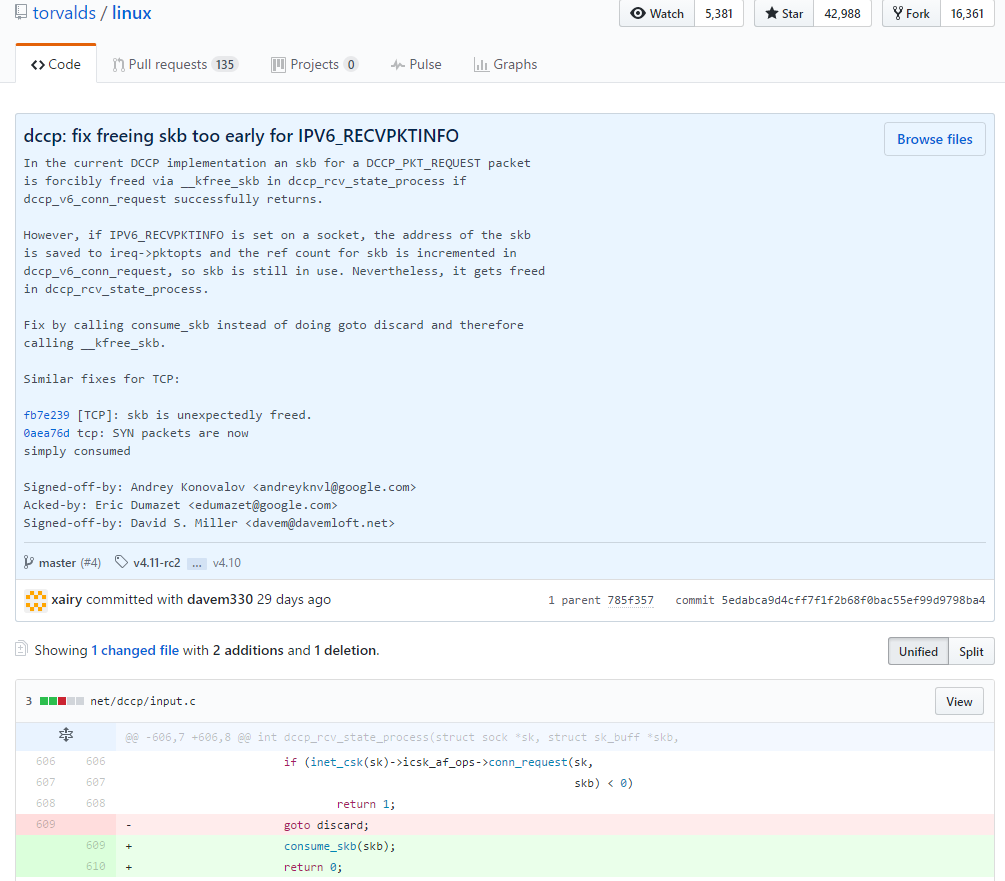Click the hunk header line
Viewport: 1005px width, 881px height.
402,737
